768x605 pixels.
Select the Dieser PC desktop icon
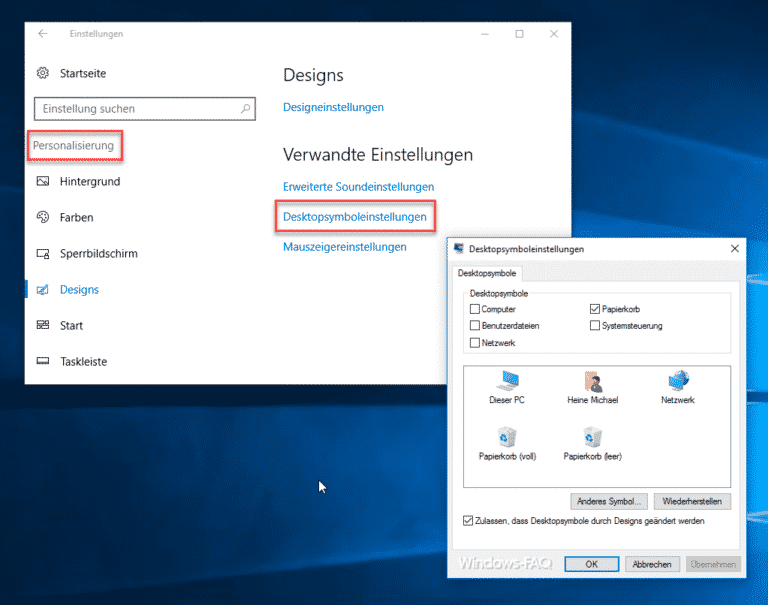pos(507,381)
